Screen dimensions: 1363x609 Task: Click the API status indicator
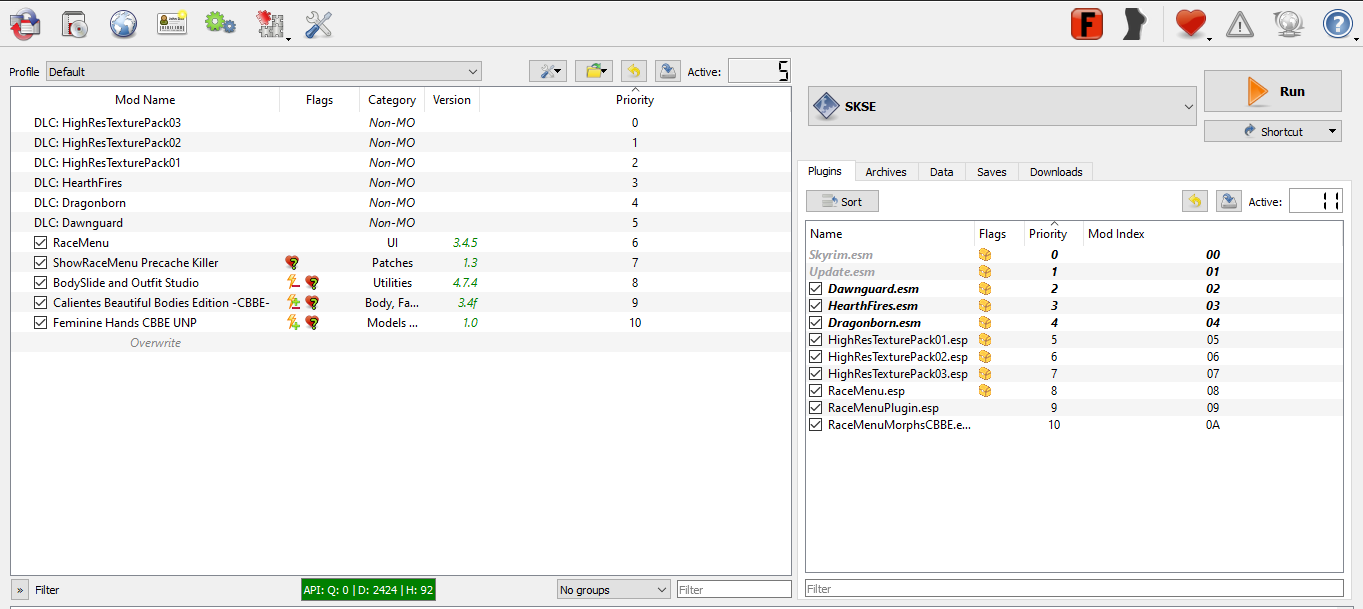pyautogui.click(x=369, y=590)
